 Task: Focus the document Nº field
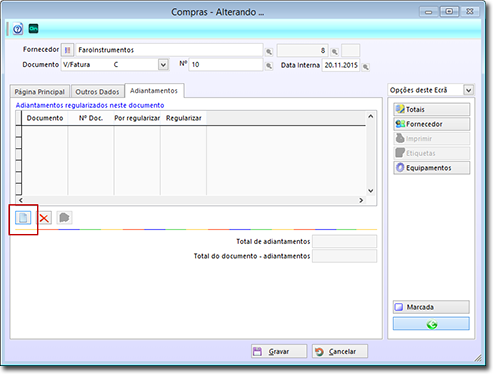pos(226,64)
